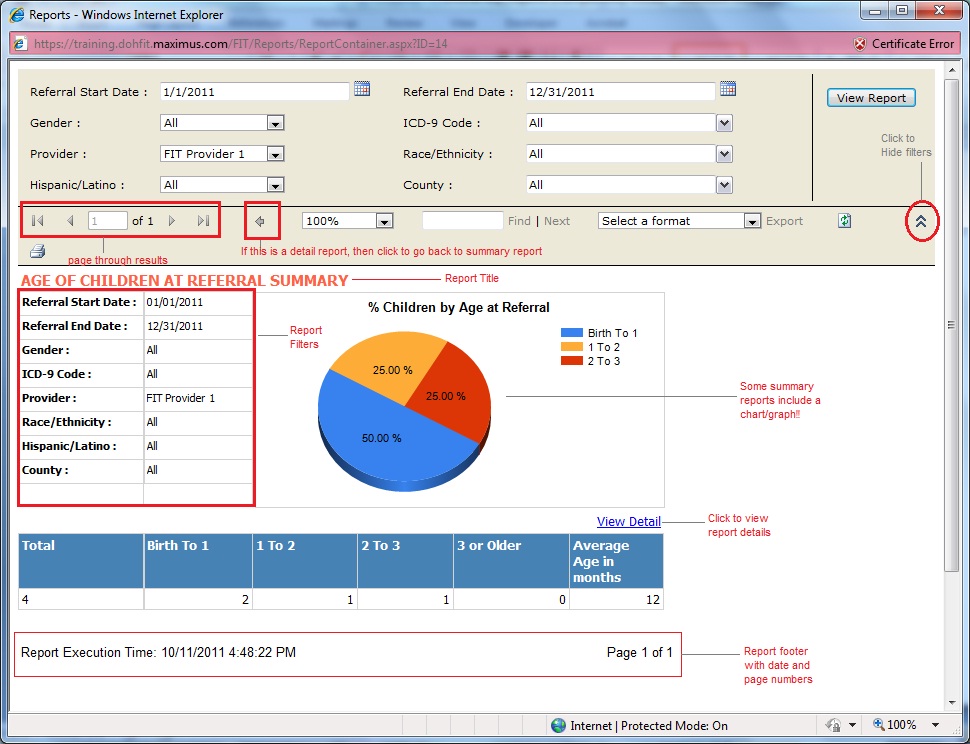Open the Referral Start Date calendar picker
Viewport: 970px width, 744px height.
click(x=362, y=89)
